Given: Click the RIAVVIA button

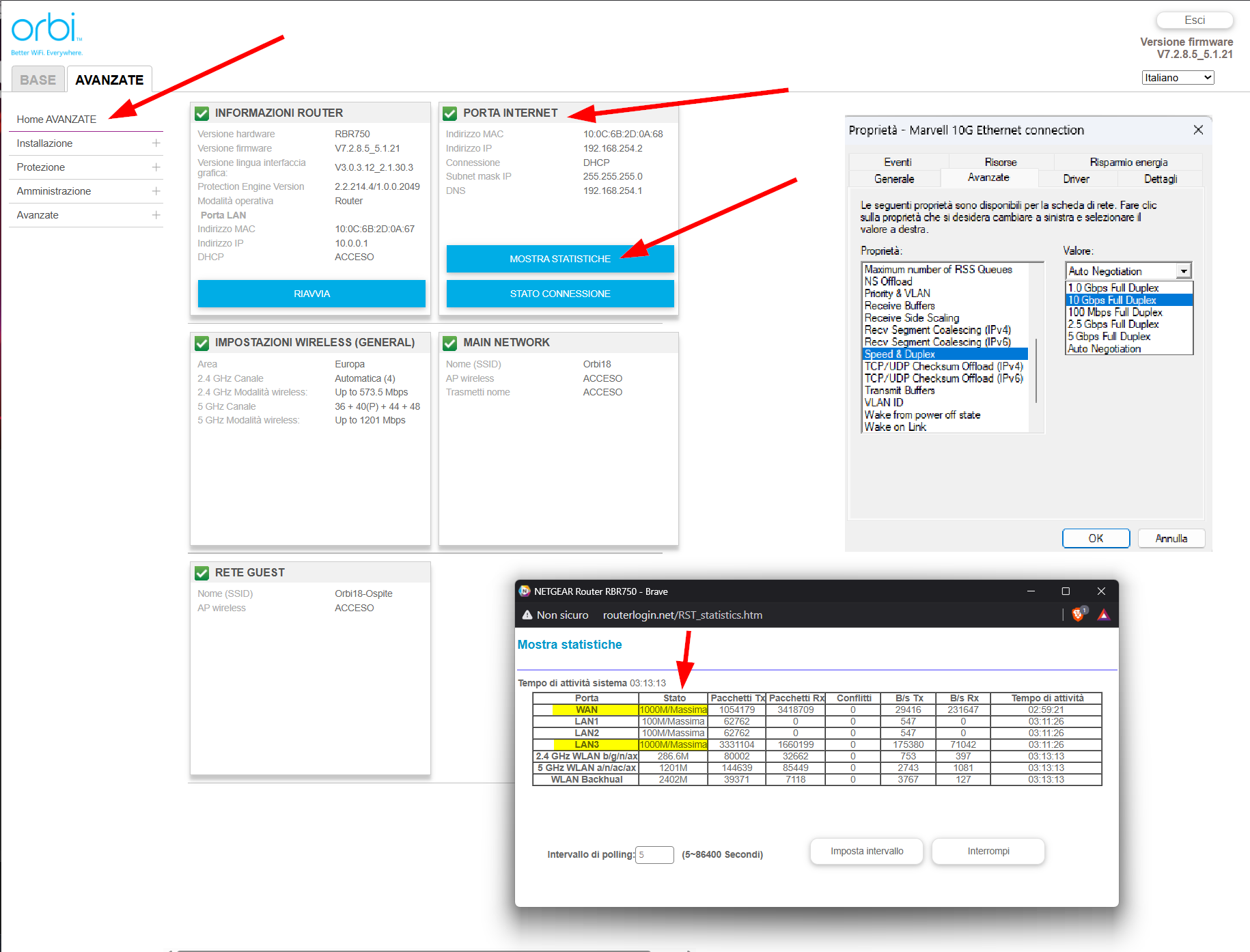Looking at the screenshot, I should (x=311, y=294).
